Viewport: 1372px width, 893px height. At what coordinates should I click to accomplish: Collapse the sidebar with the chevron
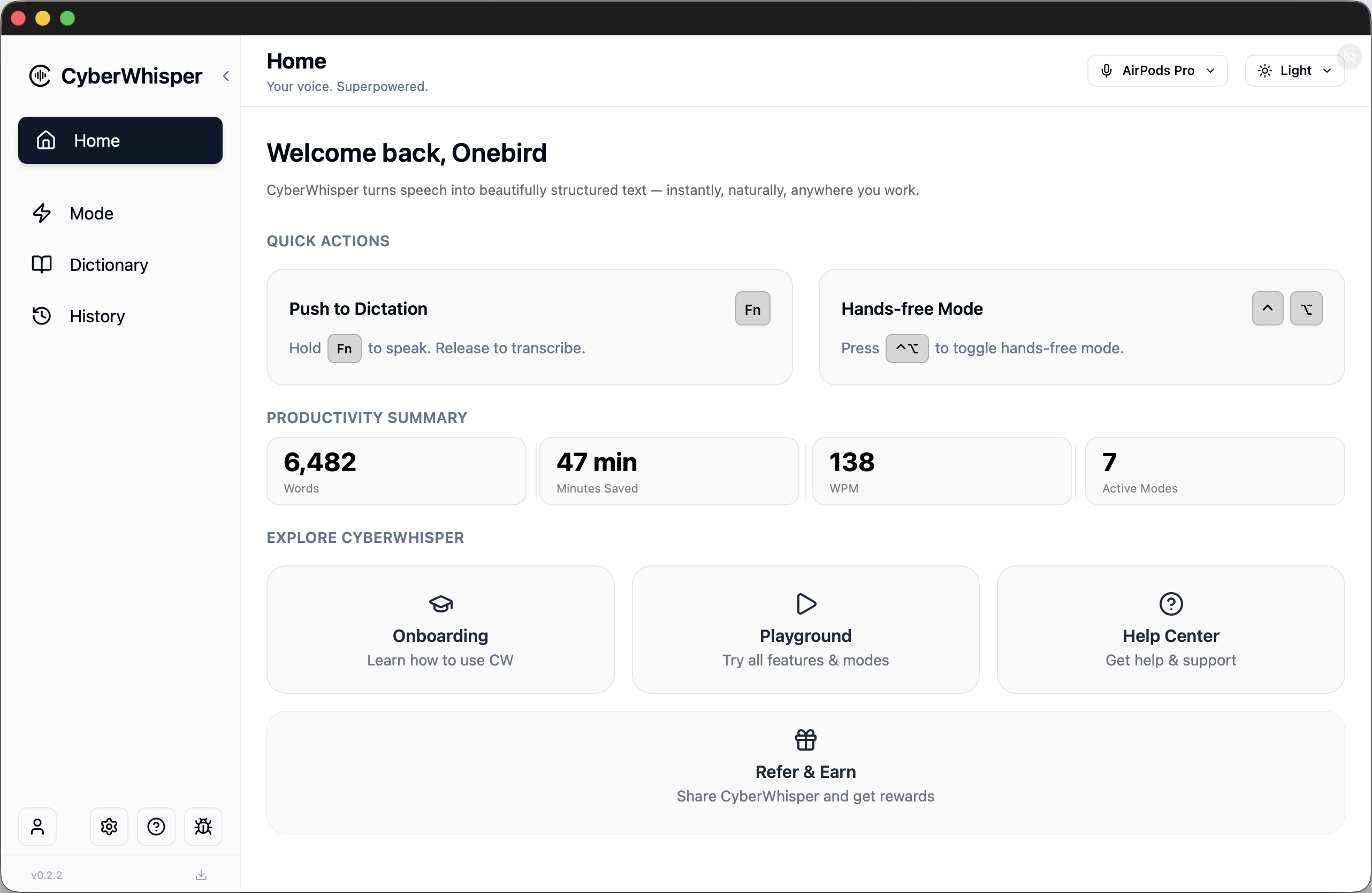[x=226, y=75]
